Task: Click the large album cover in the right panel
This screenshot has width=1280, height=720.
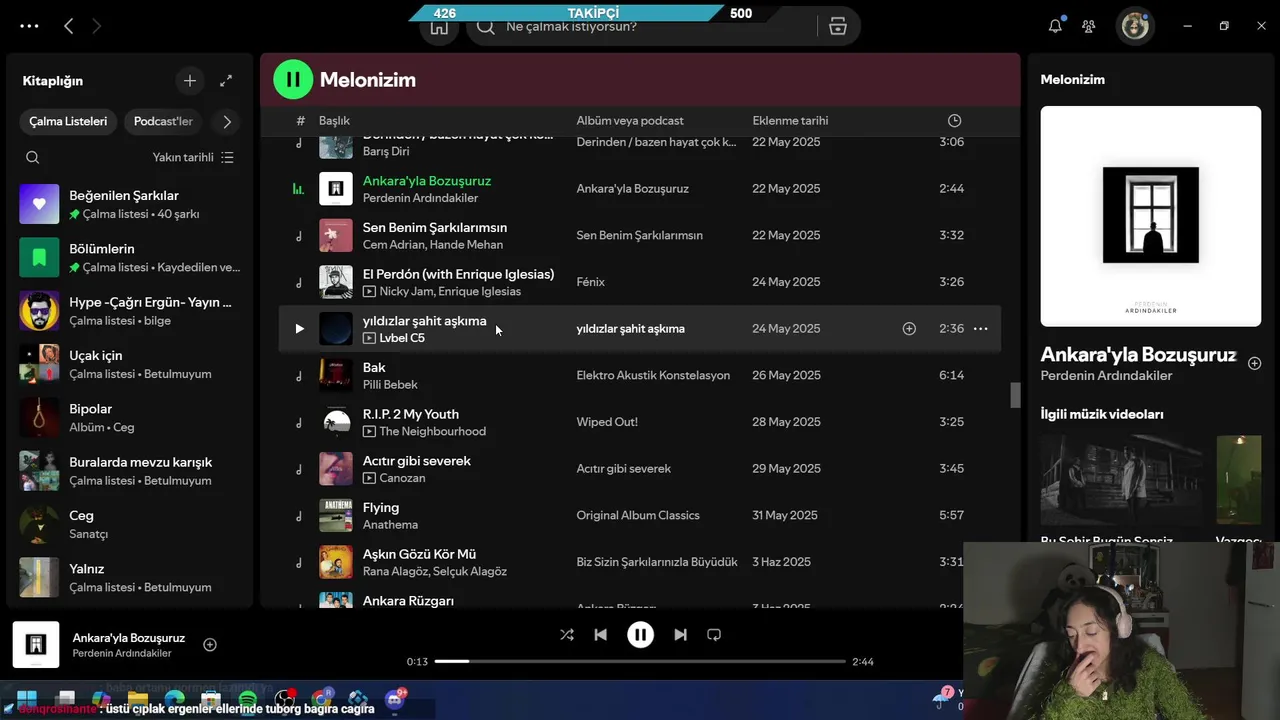Action: (1150, 216)
